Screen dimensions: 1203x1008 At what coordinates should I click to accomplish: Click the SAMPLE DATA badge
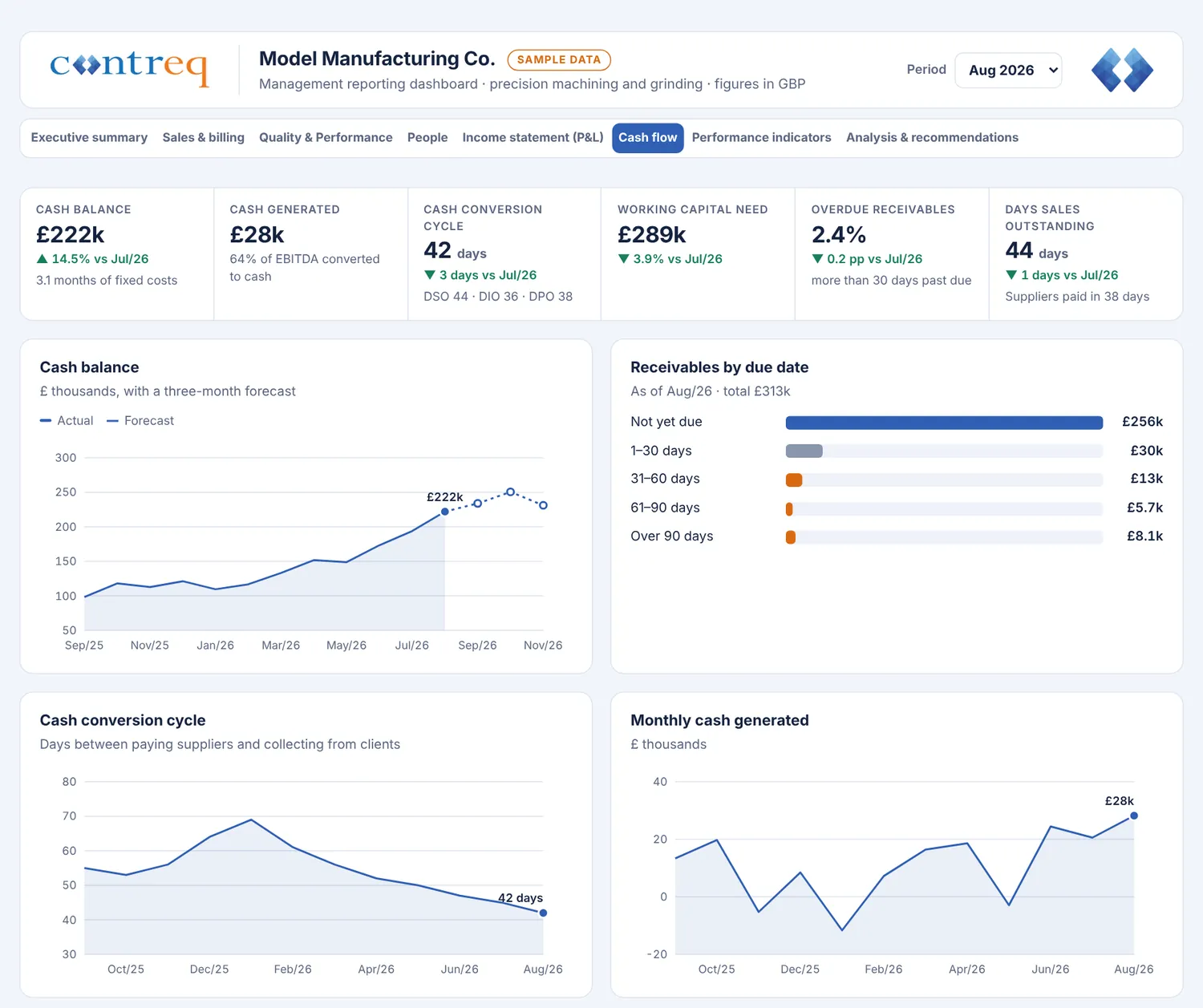559,60
